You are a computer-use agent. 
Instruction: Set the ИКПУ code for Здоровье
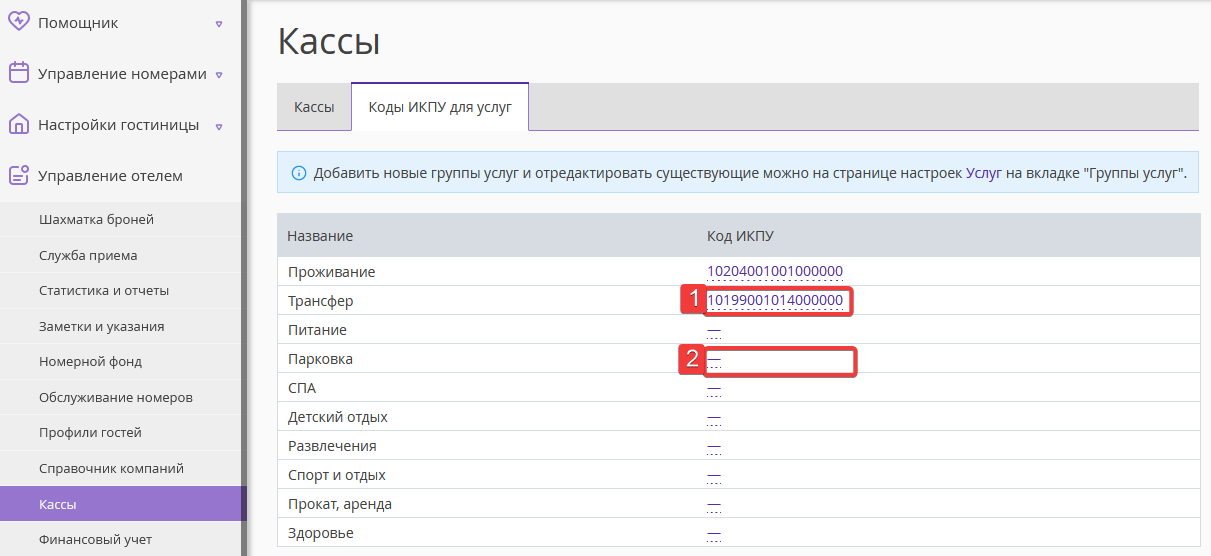(714, 533)
